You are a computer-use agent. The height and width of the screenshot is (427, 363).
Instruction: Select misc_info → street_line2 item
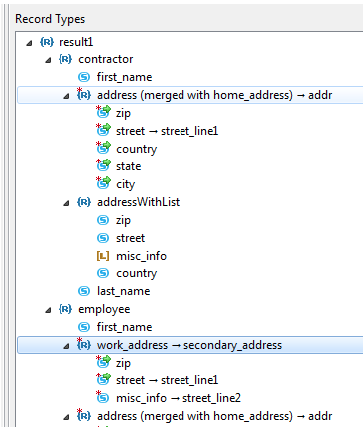(x=178, y=398)
